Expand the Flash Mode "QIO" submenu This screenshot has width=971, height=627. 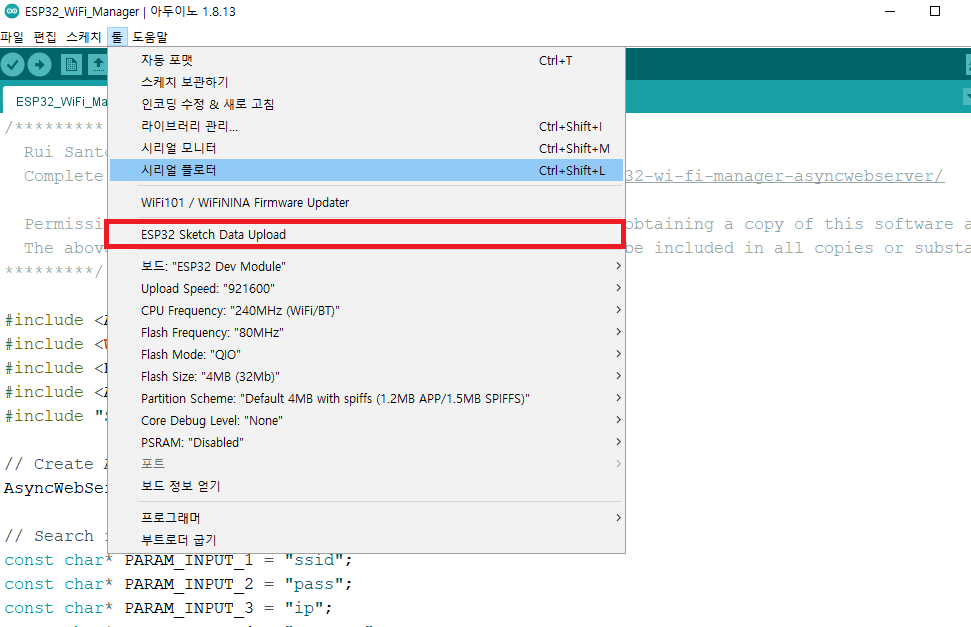click(367, 354)
